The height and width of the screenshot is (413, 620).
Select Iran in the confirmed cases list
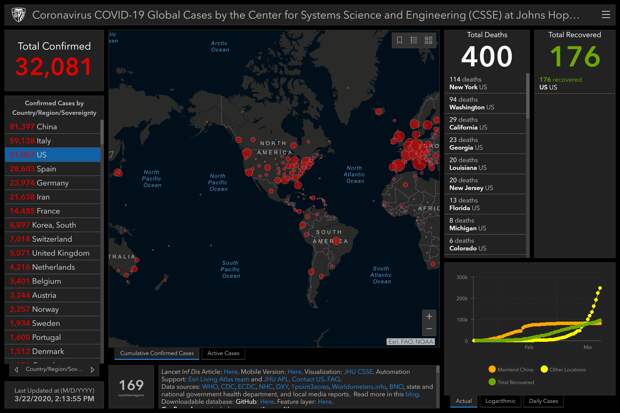pyautogui.click(x=53, y=197)
